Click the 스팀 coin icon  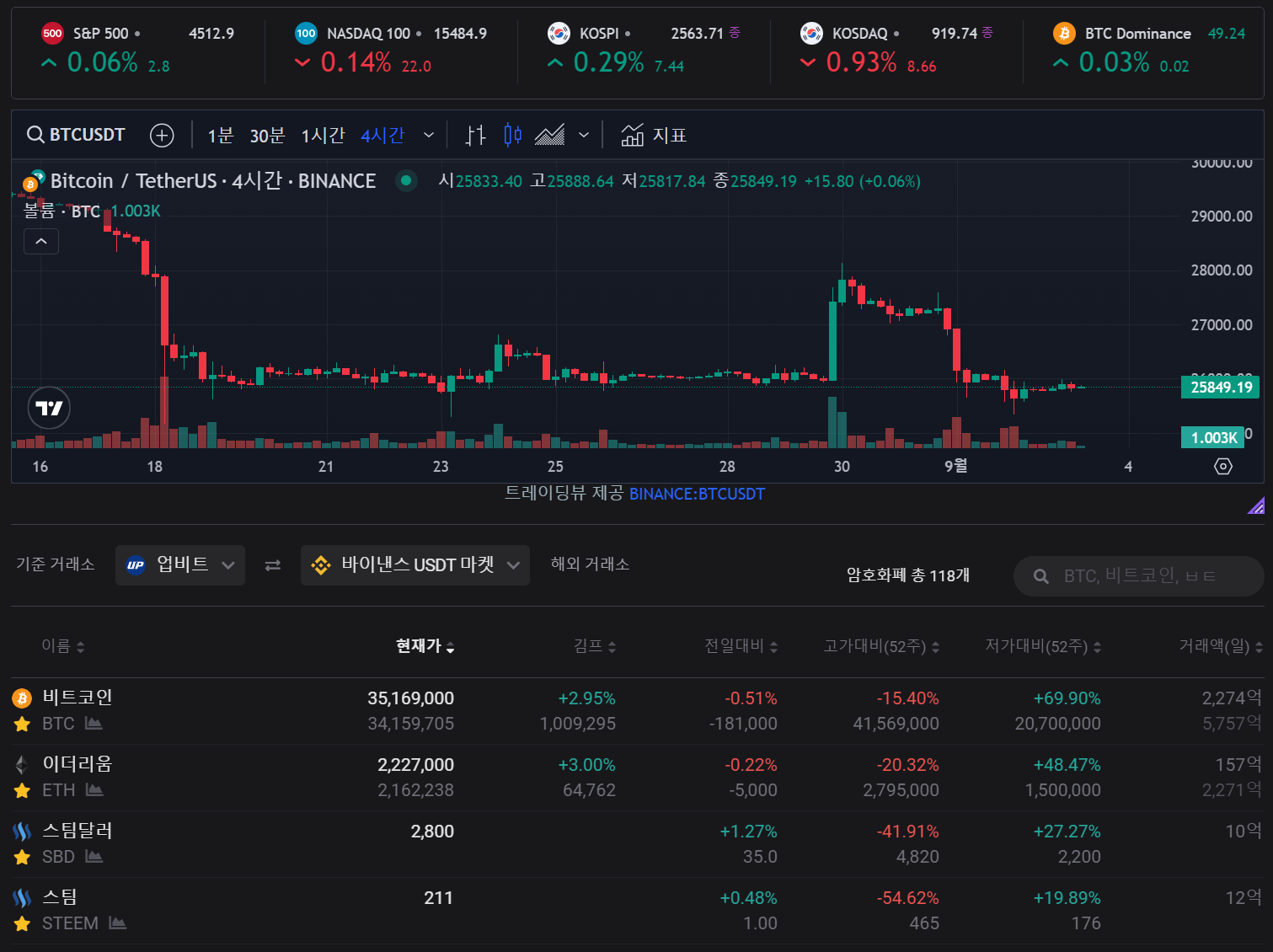(22, 897)
